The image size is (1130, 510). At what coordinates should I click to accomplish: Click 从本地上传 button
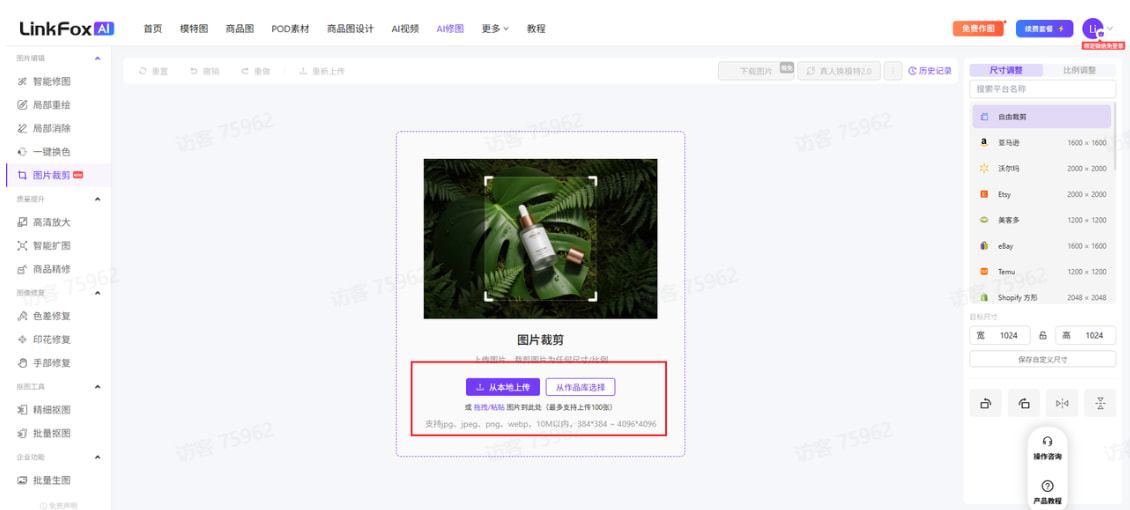coord(503,388)
